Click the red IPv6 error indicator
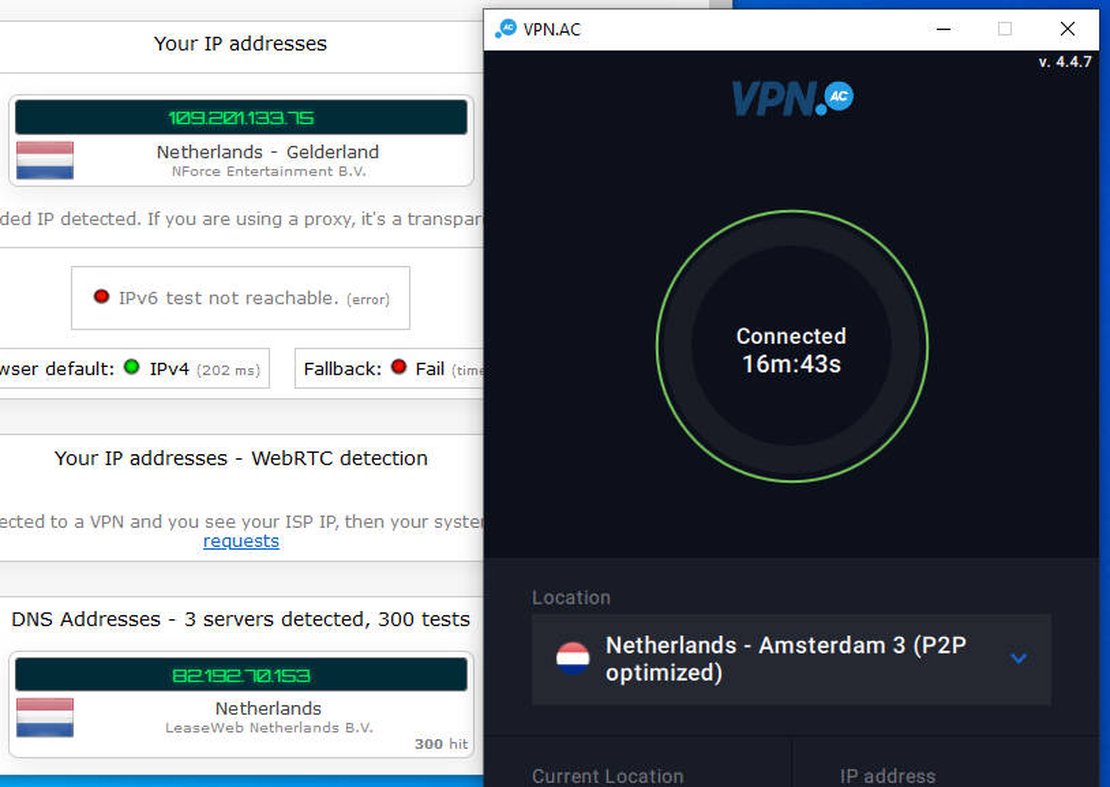 tap(101, 296)
